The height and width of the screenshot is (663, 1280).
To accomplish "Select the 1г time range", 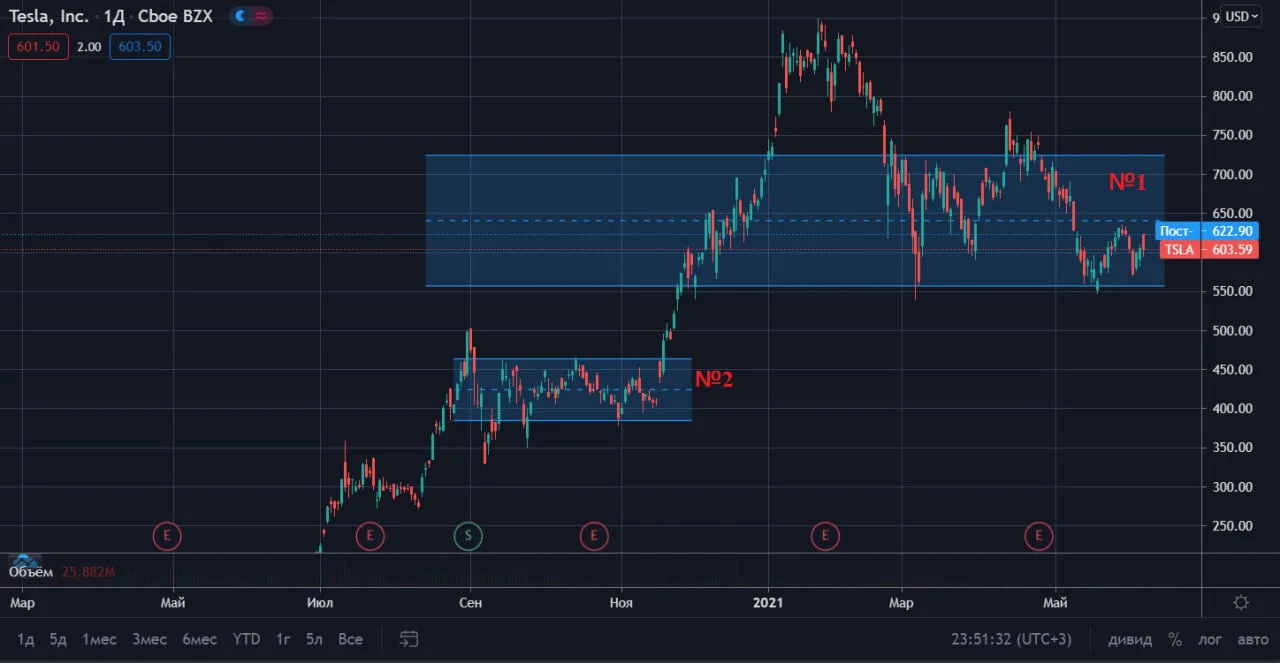I will [284, 639].
